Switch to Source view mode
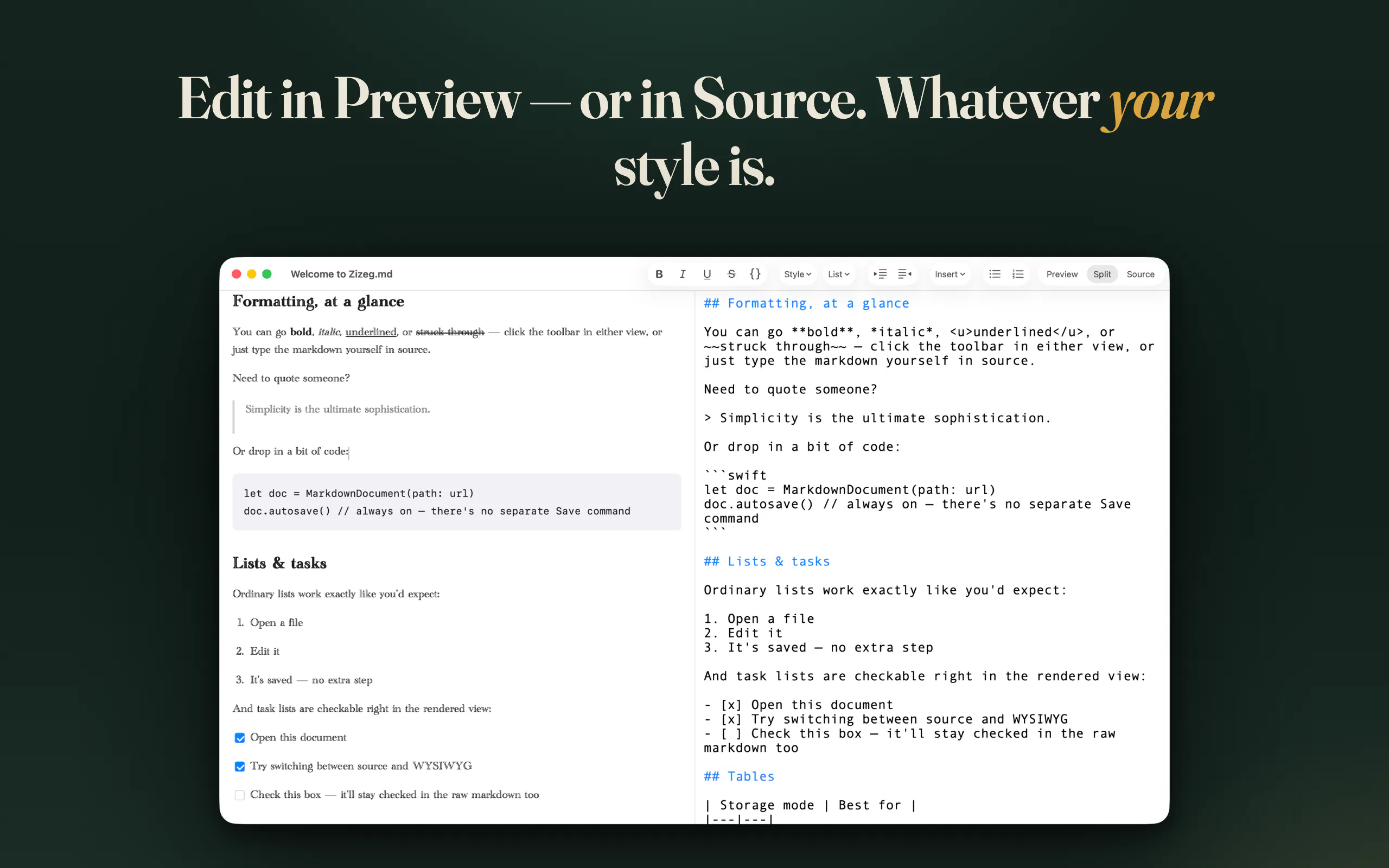Screen dimensions: 1389x868 (x=1140, y=275)
